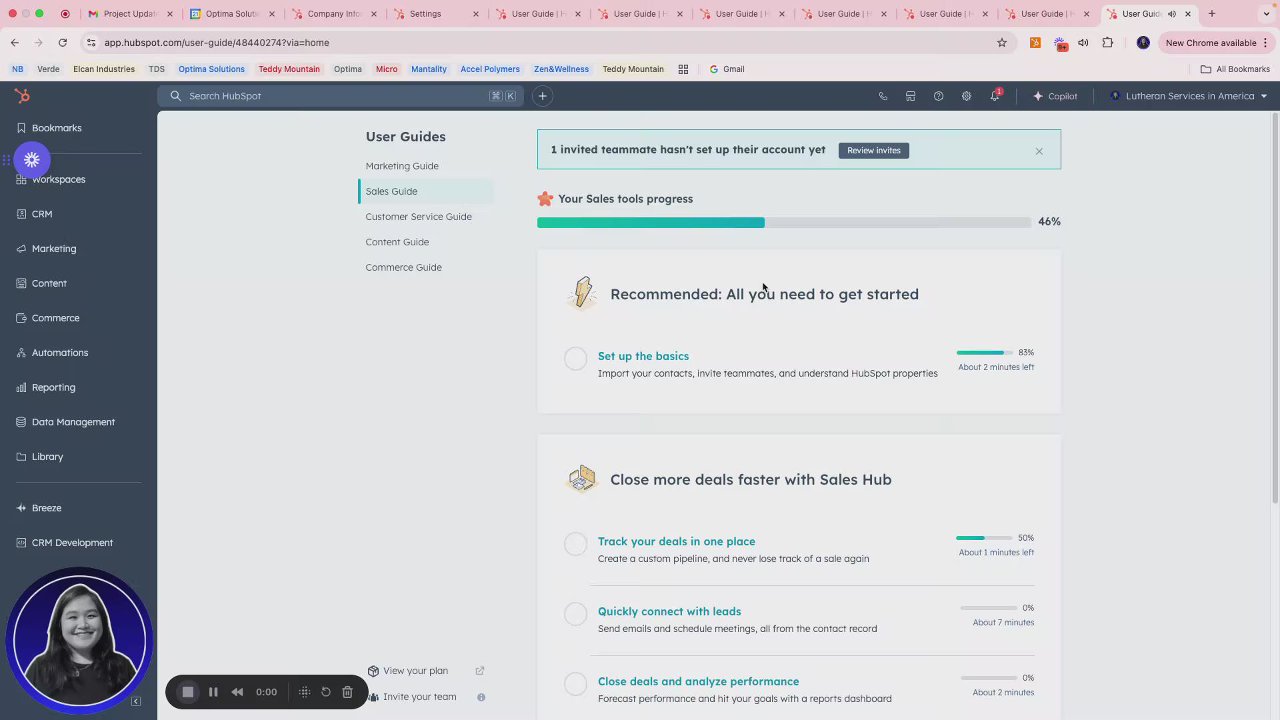Viewport: 1280px width, 720px height.
Task: Pause the screen recording
Action: [x=213, y=692]
